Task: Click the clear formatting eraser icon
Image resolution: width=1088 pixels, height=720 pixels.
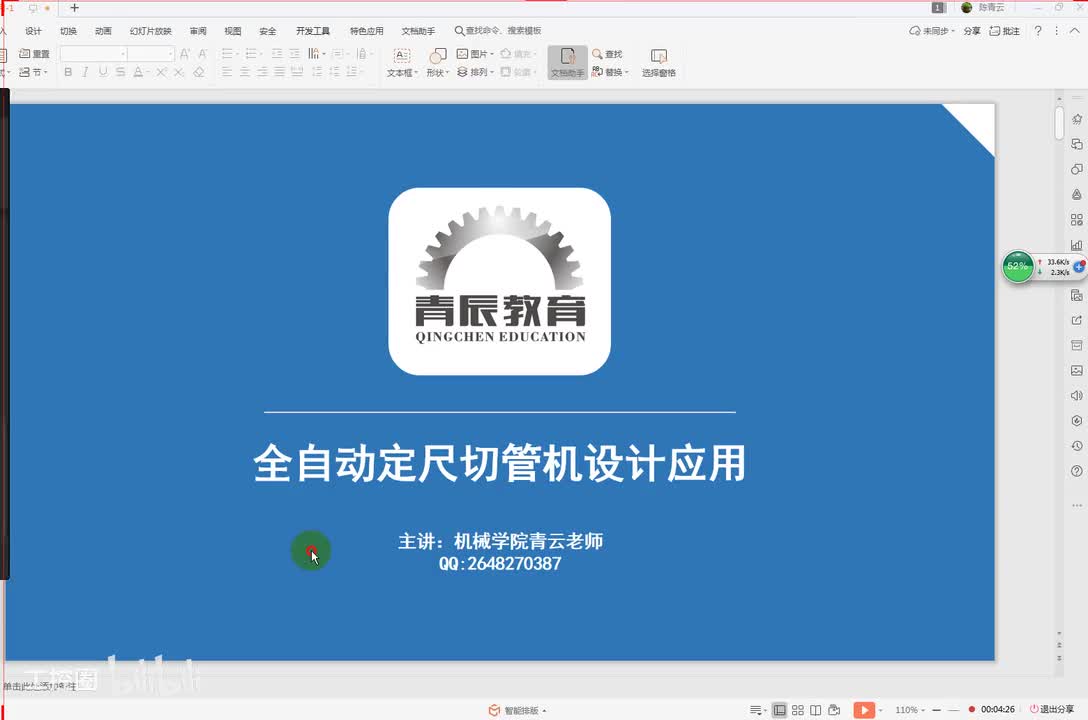Action: click(199, 72)
